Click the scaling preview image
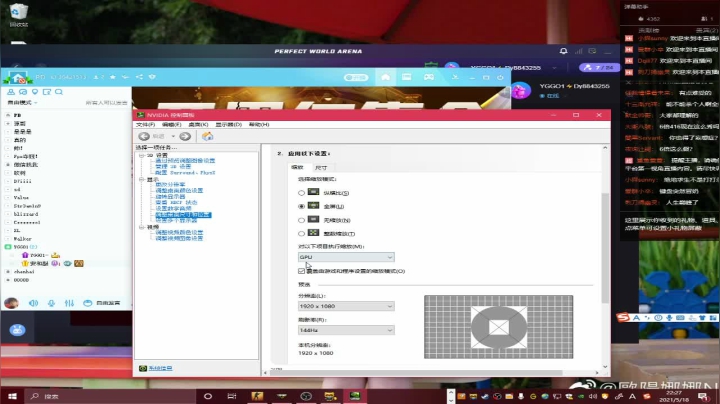 (499, 327)
